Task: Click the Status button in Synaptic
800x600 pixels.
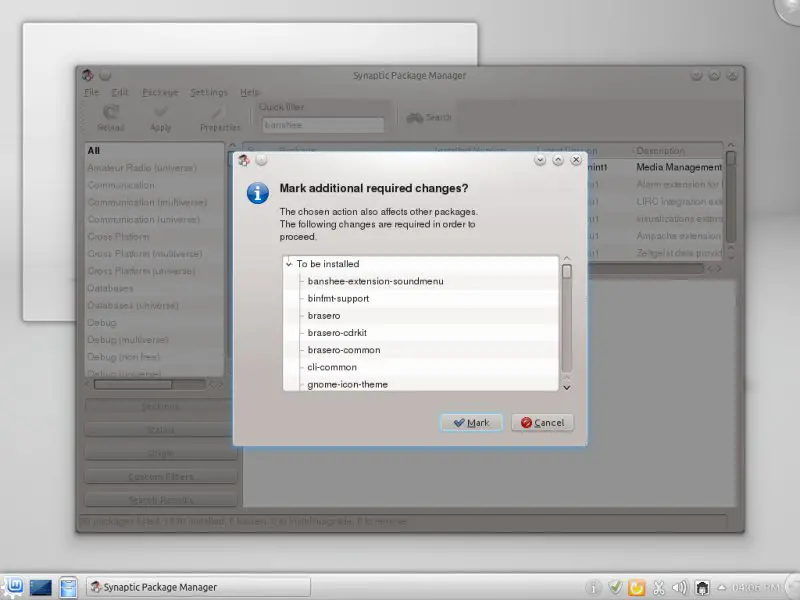Action: coord(160,430)
